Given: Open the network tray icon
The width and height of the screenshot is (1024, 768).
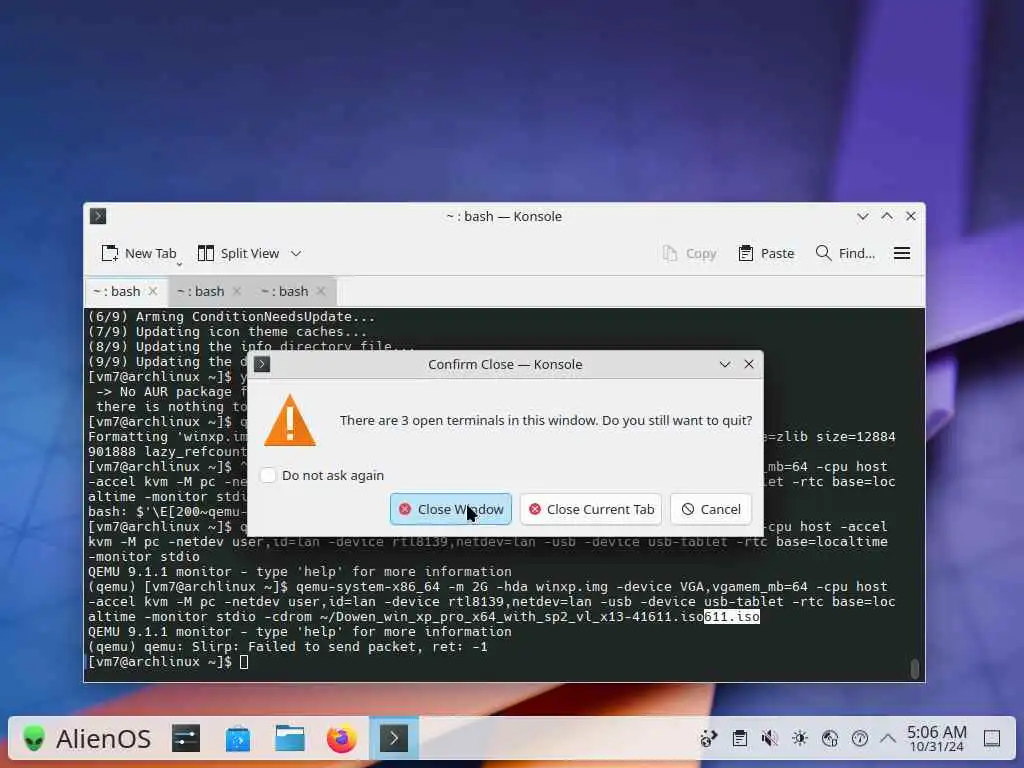Looking at the screenshot, I should [829, 739].
